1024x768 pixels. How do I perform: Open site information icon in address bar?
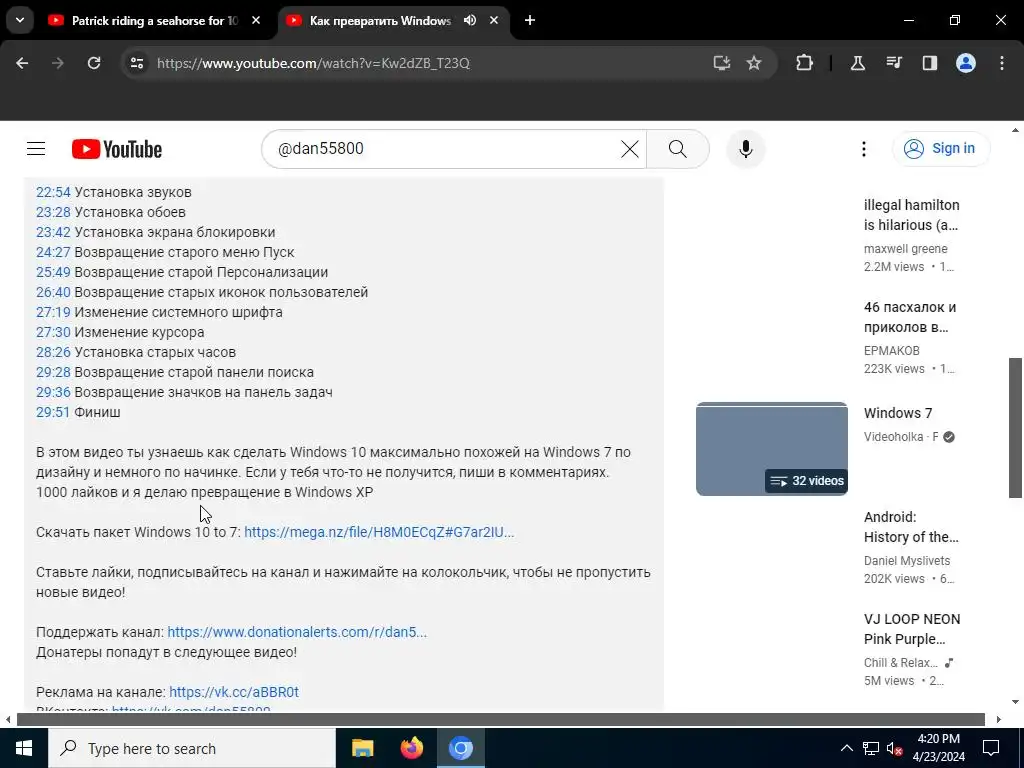(137, 63)
